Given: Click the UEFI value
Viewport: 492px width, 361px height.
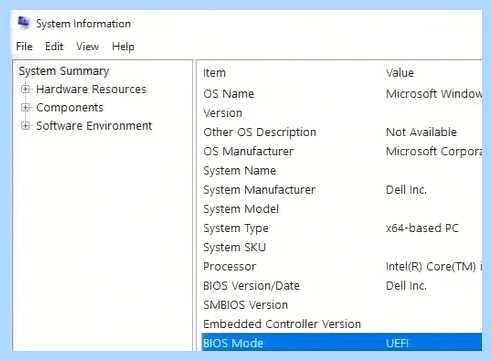Looking at the screenshot, I should click(x=397, y=343).
